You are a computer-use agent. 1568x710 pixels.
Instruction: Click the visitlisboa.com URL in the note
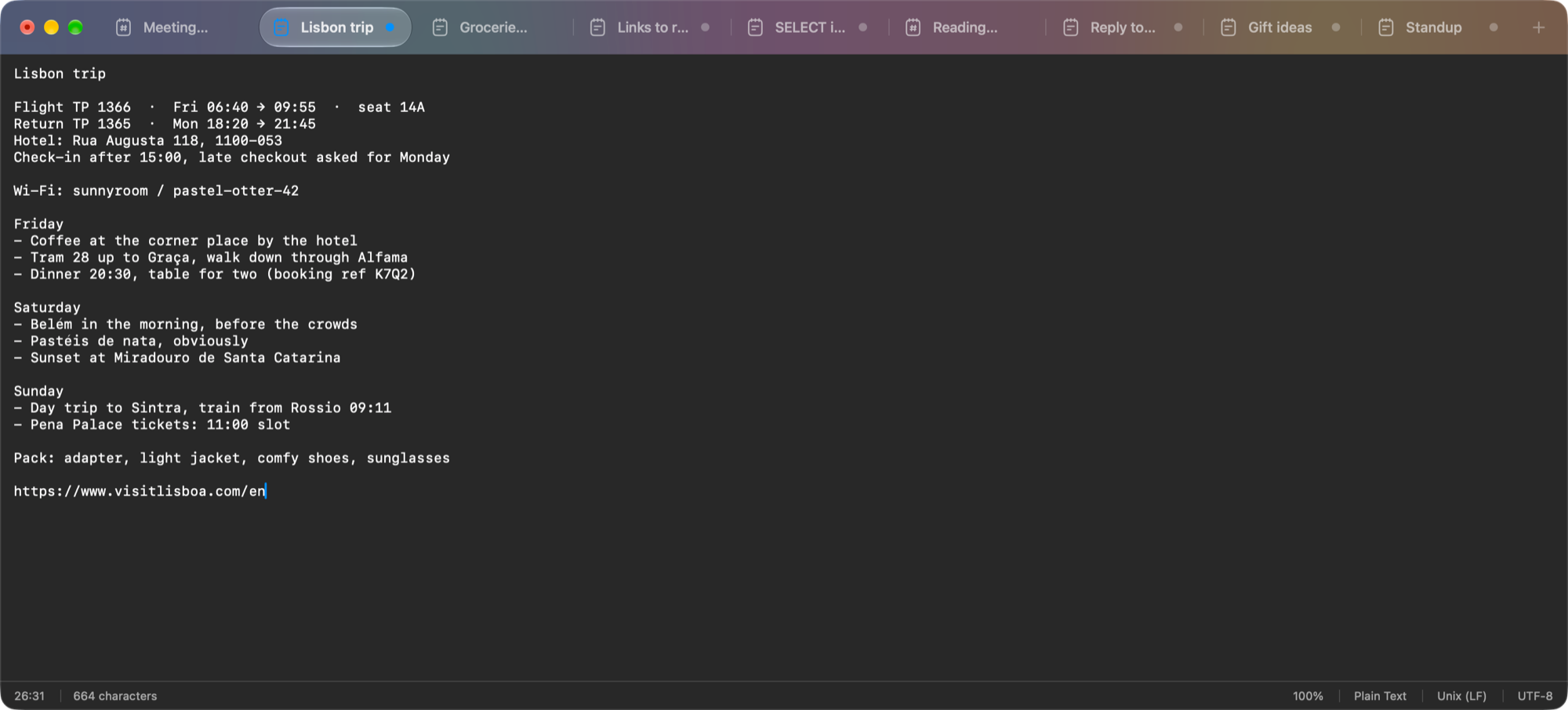click(140, 491)
